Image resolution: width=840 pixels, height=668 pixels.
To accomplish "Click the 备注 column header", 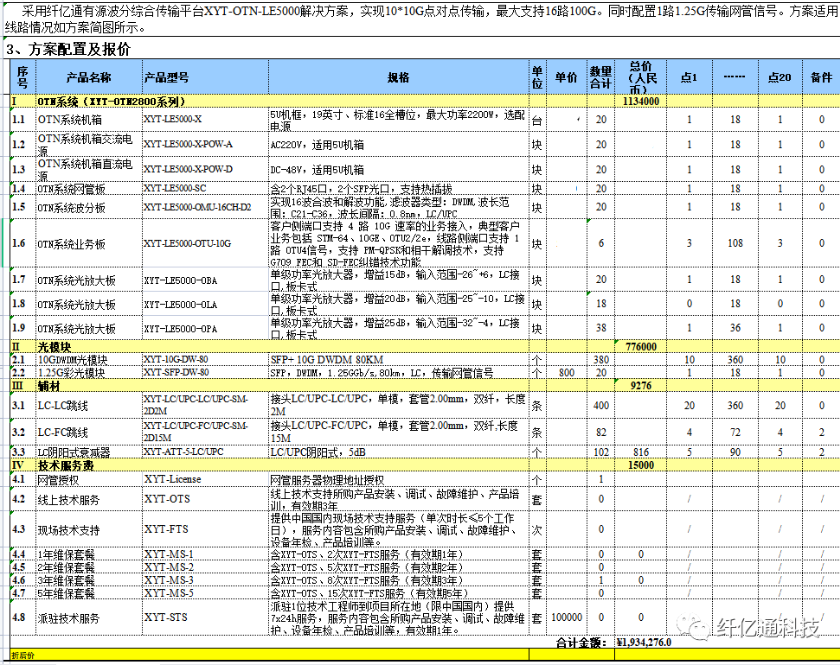I will [x=821, y=77].
